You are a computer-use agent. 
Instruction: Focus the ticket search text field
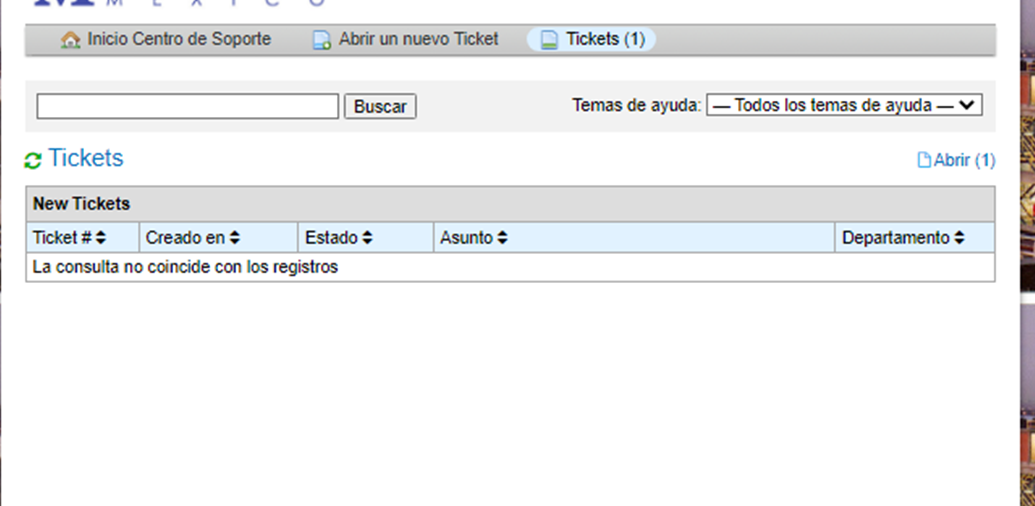pyautogui.click(x=188, y=106)
